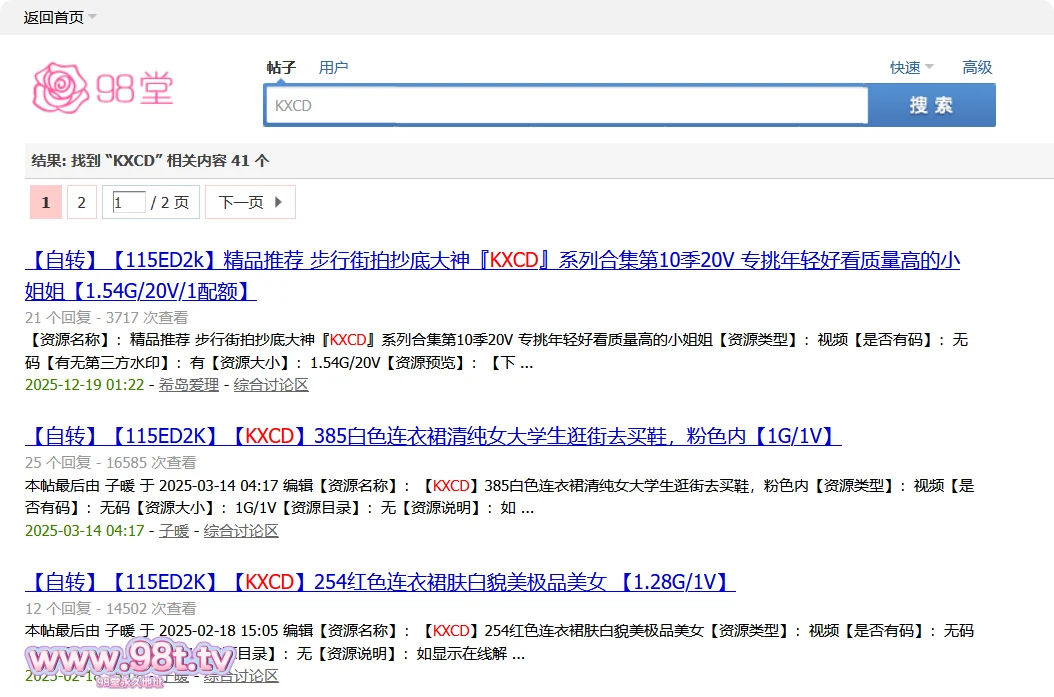Open the 快速 search options dropdown

tap(907, 67)
